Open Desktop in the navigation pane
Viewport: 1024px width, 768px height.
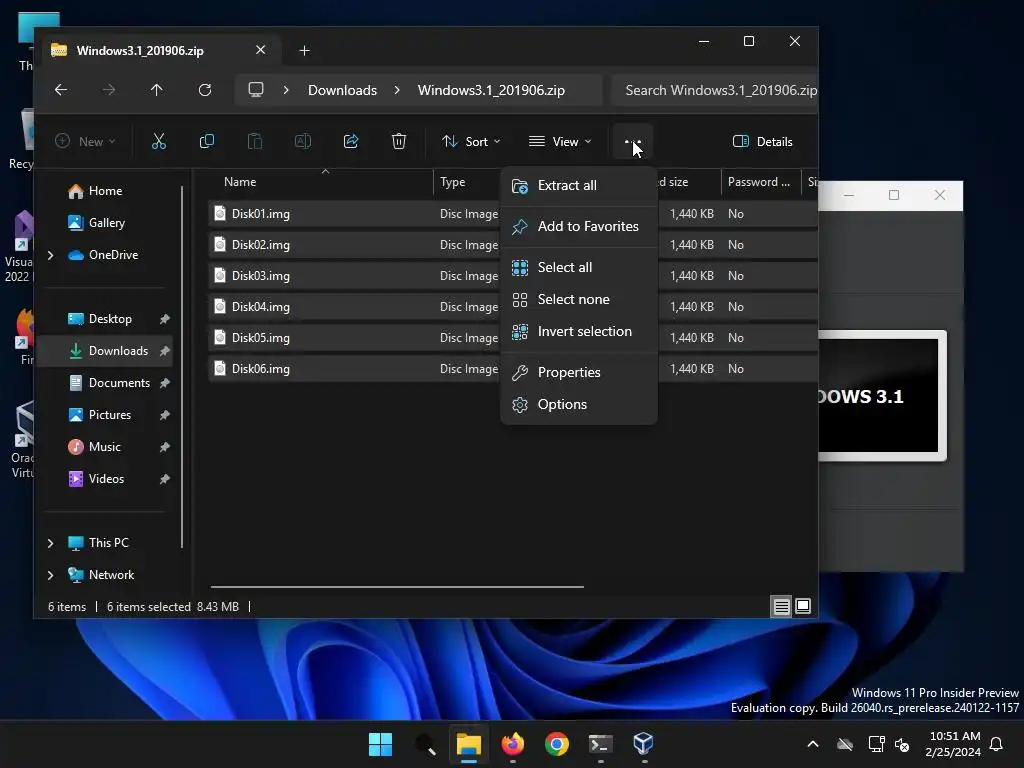pos(110,319)
